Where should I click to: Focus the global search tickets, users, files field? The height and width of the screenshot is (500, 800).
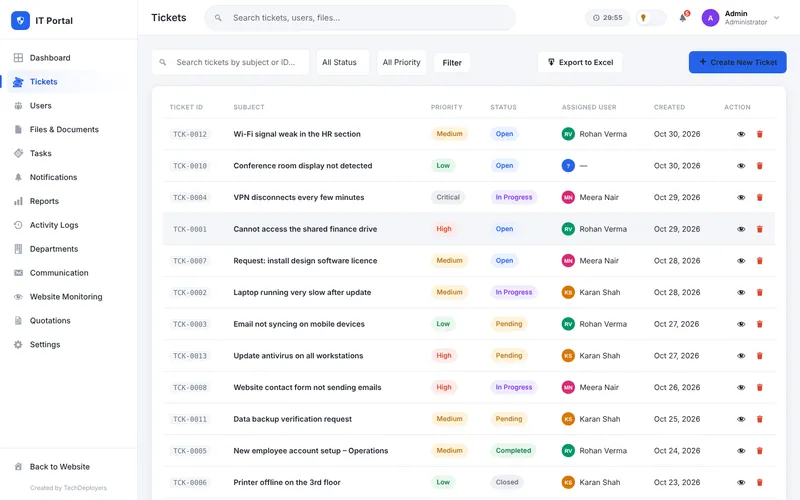point(360,18)
